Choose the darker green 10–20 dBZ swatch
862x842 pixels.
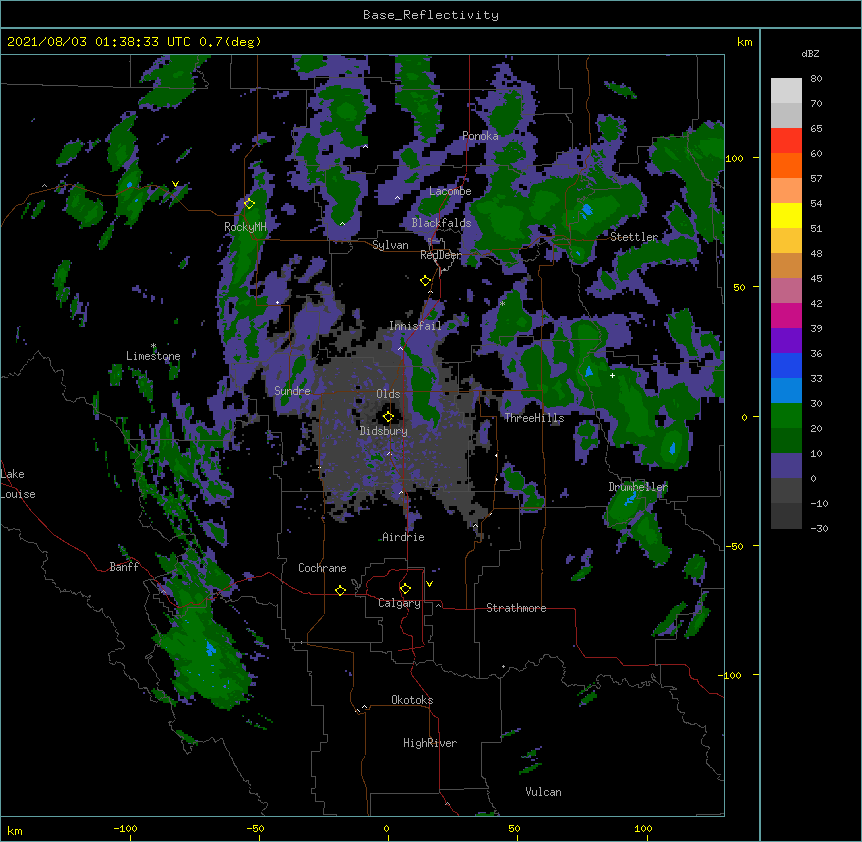pos(786,441)
